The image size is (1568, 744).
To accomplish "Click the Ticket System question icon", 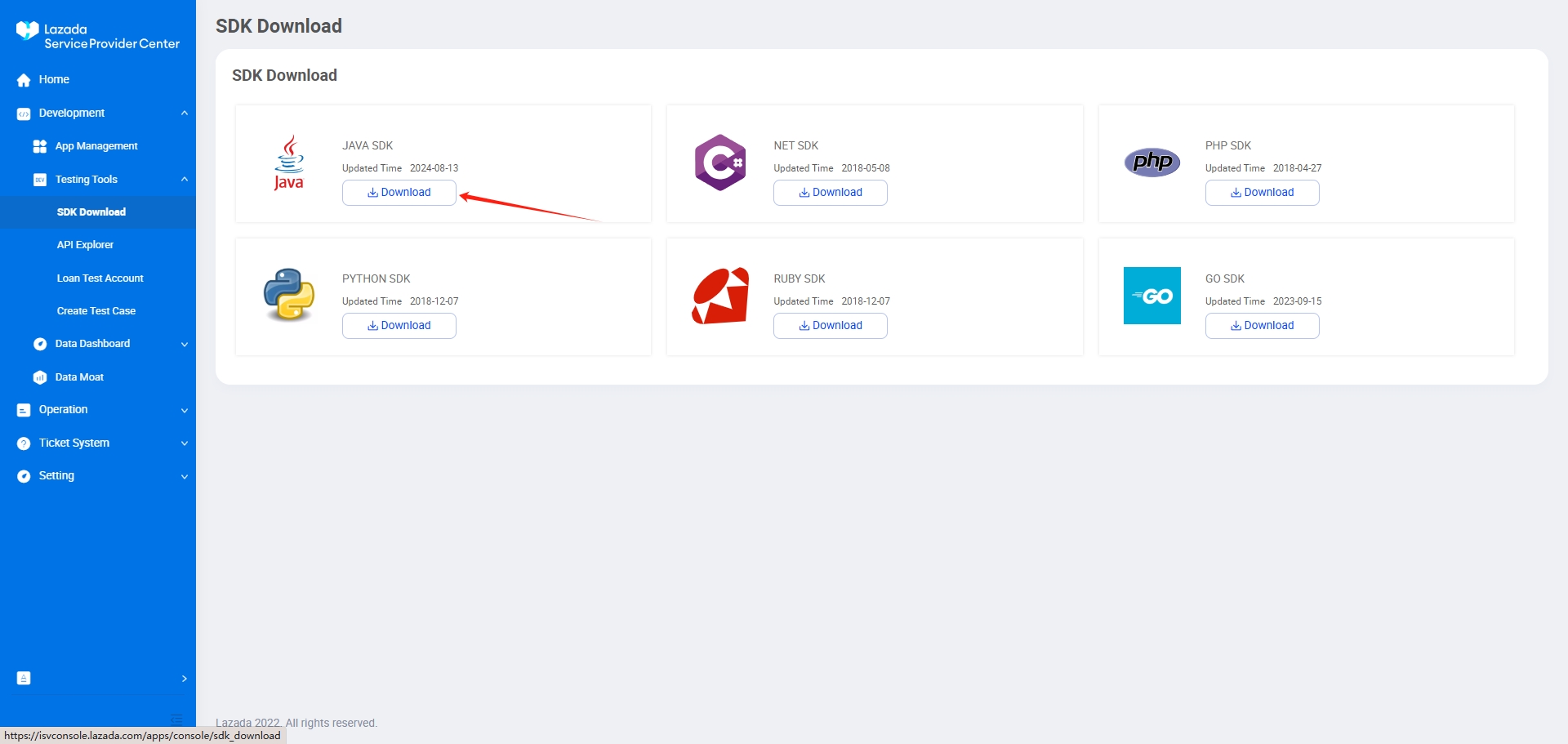I will click(x=24, y=443).
